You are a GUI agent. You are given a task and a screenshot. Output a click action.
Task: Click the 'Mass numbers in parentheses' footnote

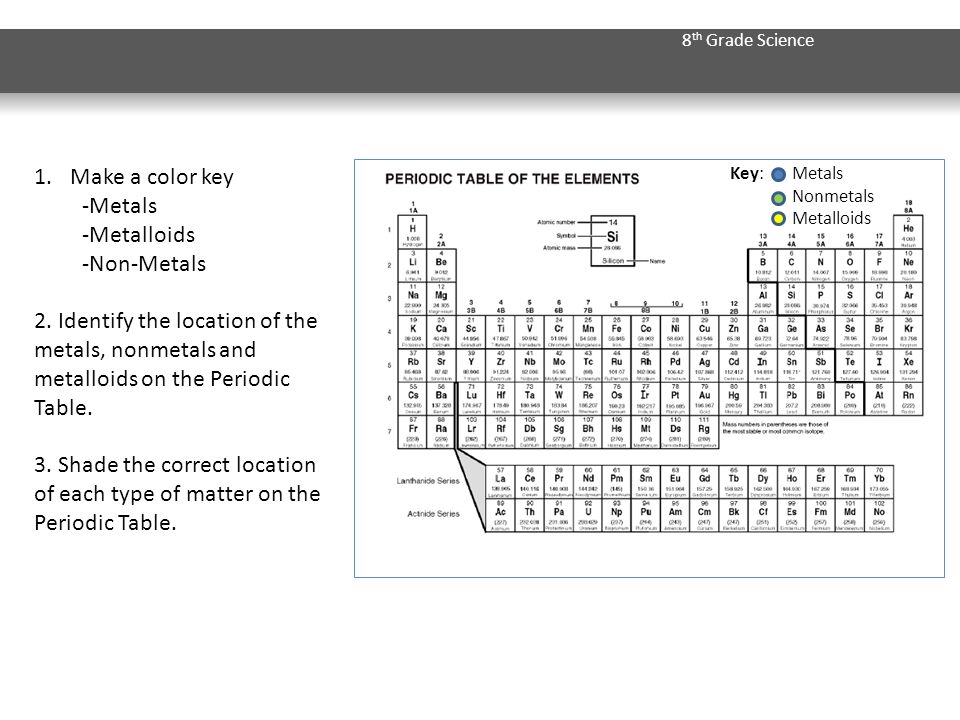775,427
